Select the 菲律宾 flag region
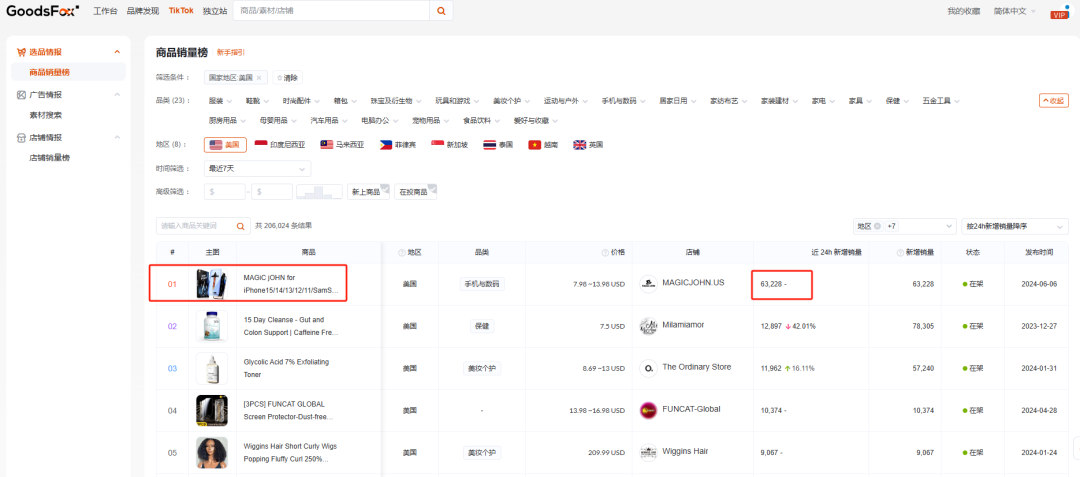The width and height of the screenshot is (1080, 477). 399,145
